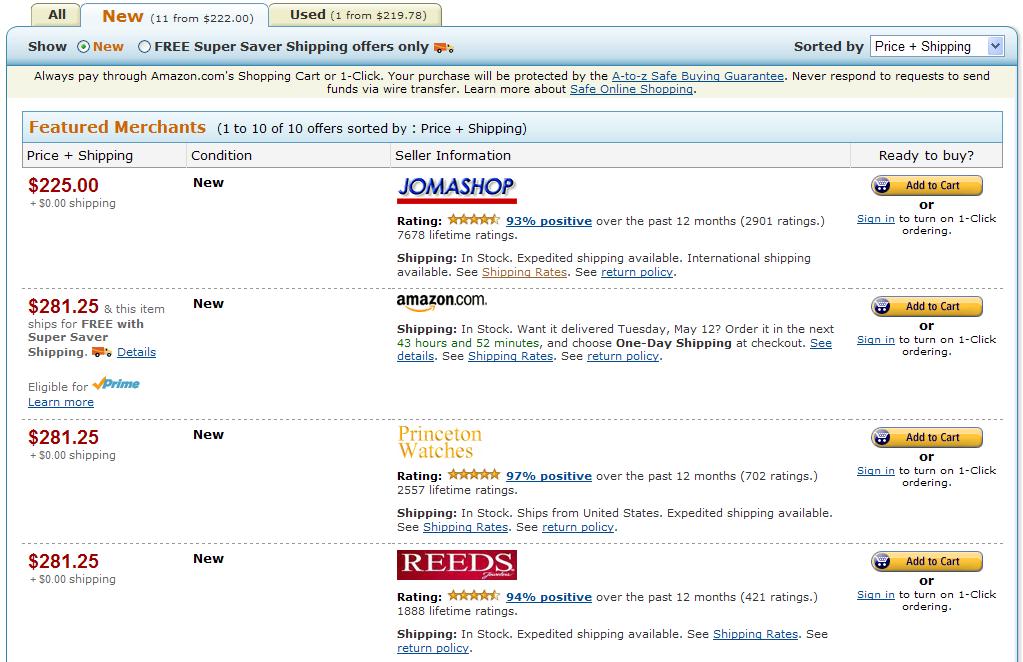Click Jomashop rating stars
1023x662 pixels.
coord(474,219)
